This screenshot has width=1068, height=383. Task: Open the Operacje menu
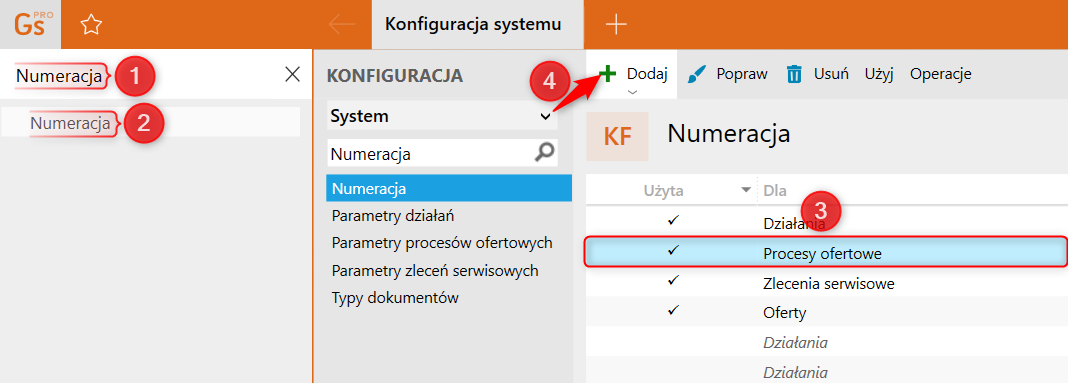click(x=941, y=74)
